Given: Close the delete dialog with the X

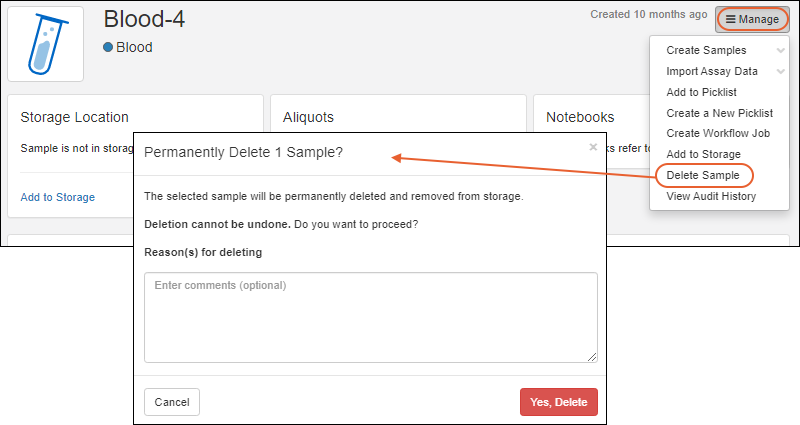Looking at the screenshot, I should (593, 147).
